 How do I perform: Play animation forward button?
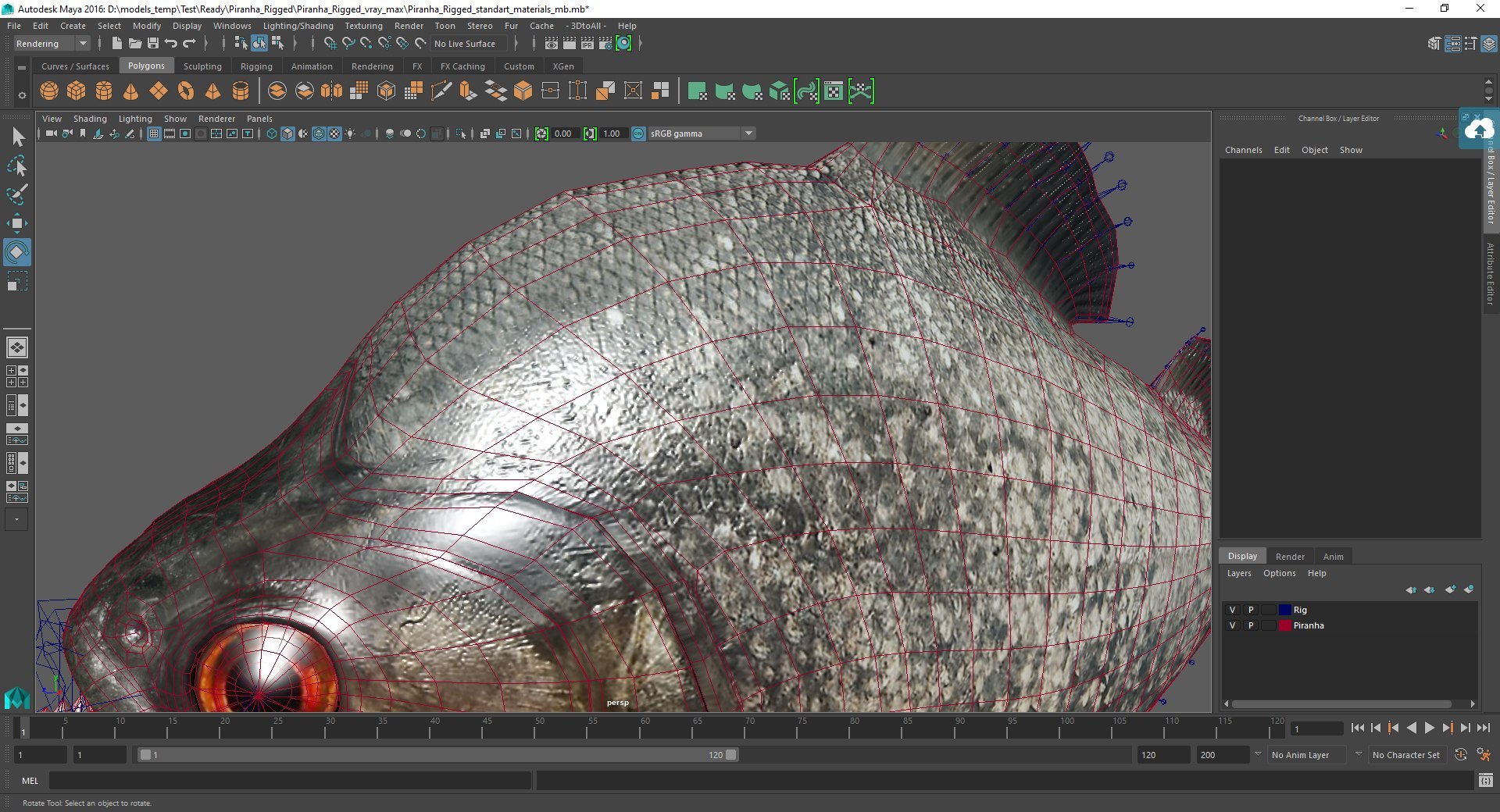[1429, 728]
